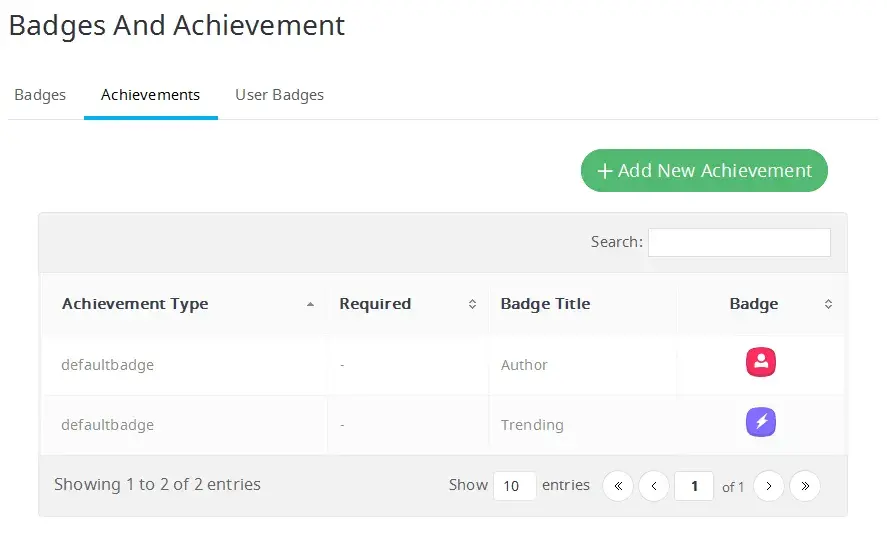The height and width of the screenshot is (539, 887).
Task: Select the Trending badge title row
Action: [x=532, y=425]
